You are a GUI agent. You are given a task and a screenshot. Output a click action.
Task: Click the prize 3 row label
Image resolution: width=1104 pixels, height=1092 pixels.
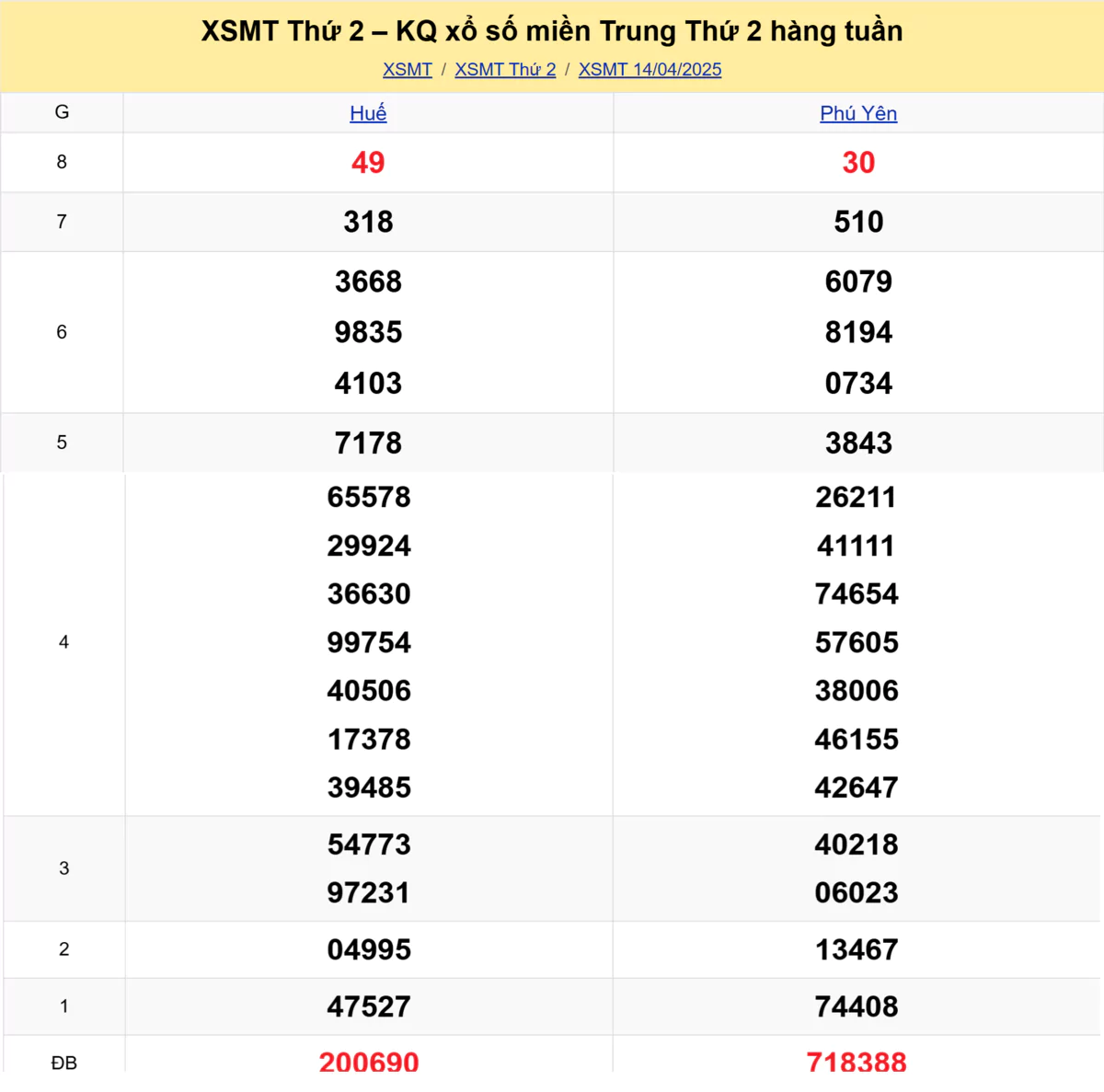[63, 868]
